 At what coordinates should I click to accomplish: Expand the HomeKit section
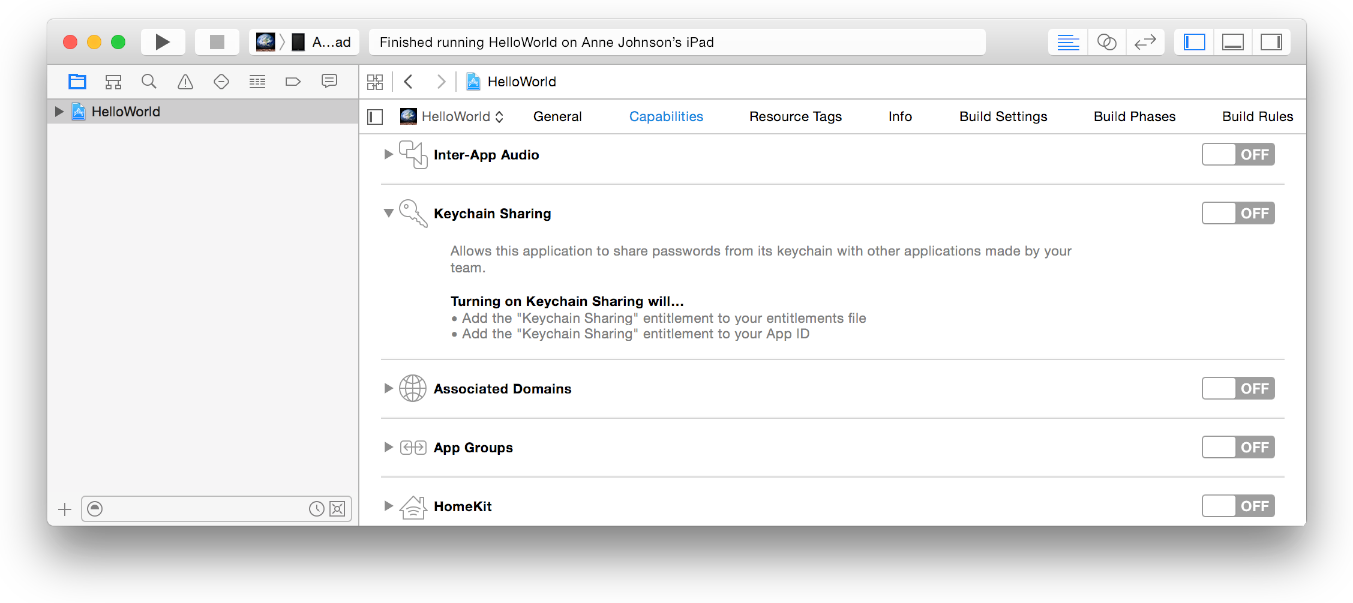click(389, 506)
